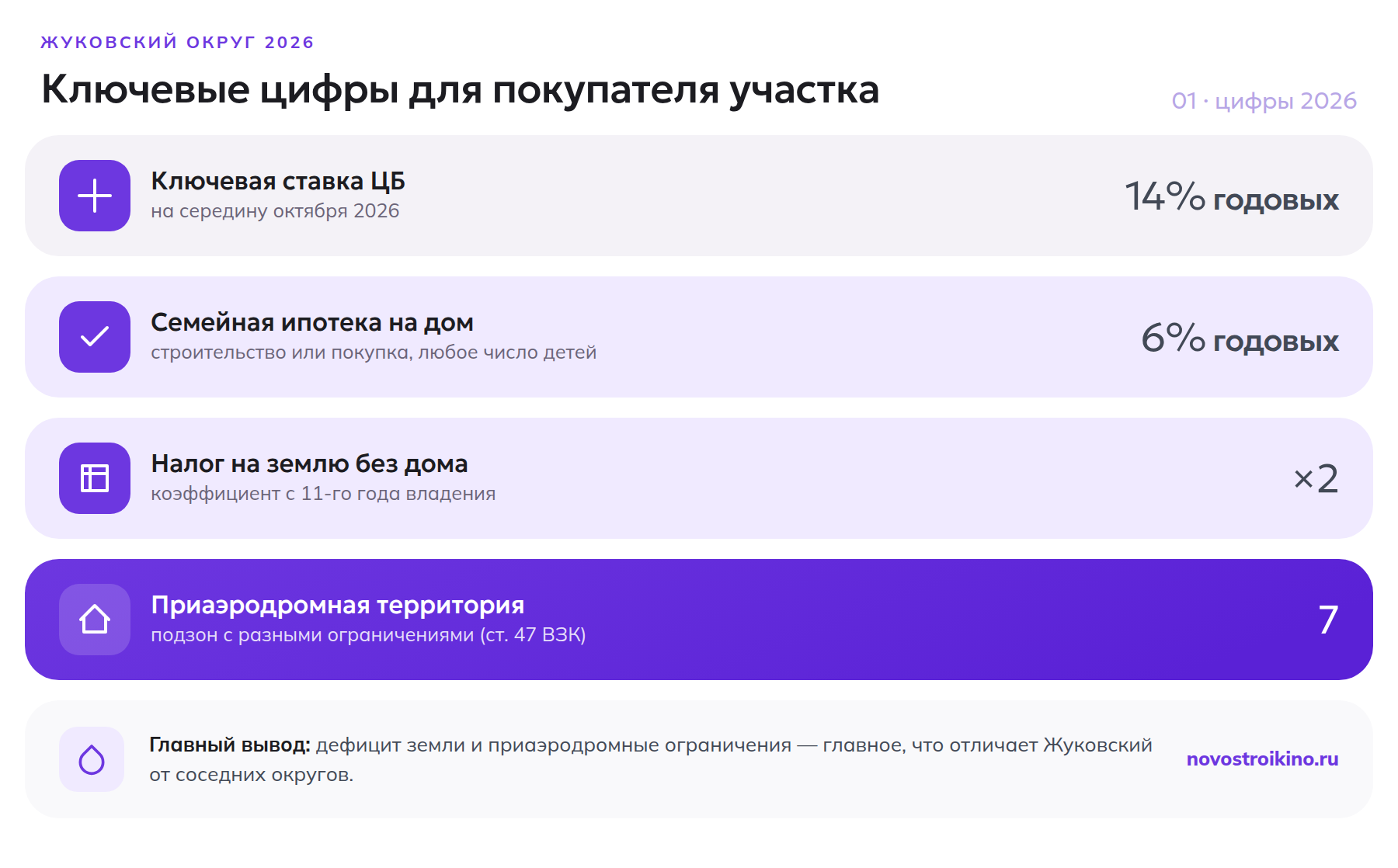The height and width of the screenshot is (868, 1398).
Task: Click the title Налог на землю без дома
Action: (x=309, y=464)
